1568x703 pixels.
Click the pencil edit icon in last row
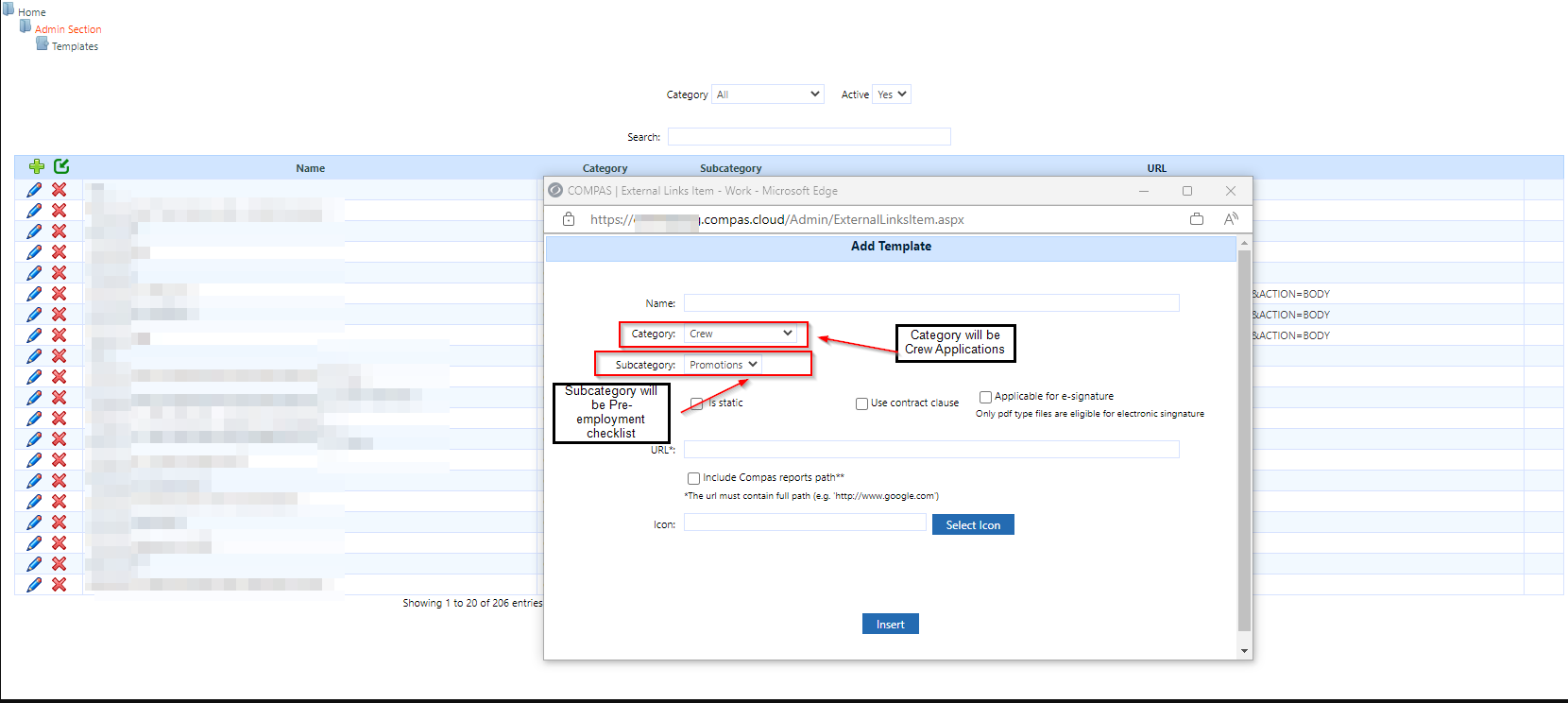click(34, 585)
